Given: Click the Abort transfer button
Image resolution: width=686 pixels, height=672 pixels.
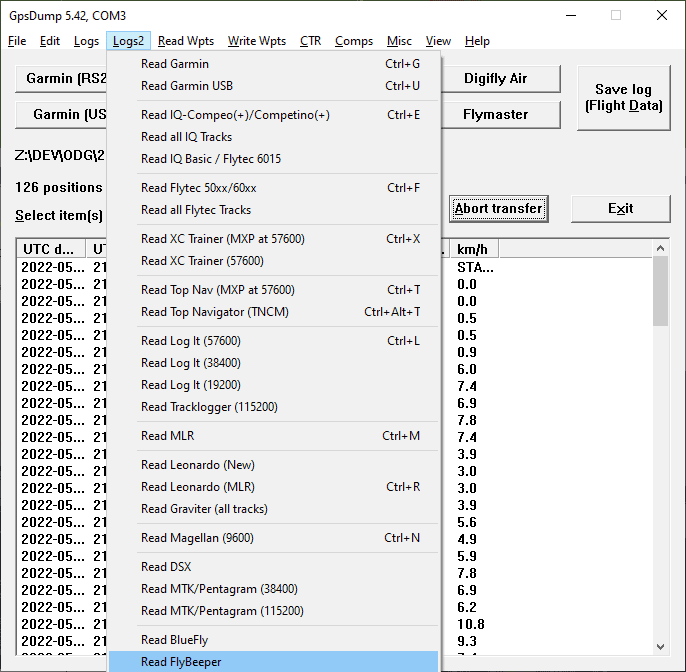Looking at the screenshot, I should tap(499, 209).
